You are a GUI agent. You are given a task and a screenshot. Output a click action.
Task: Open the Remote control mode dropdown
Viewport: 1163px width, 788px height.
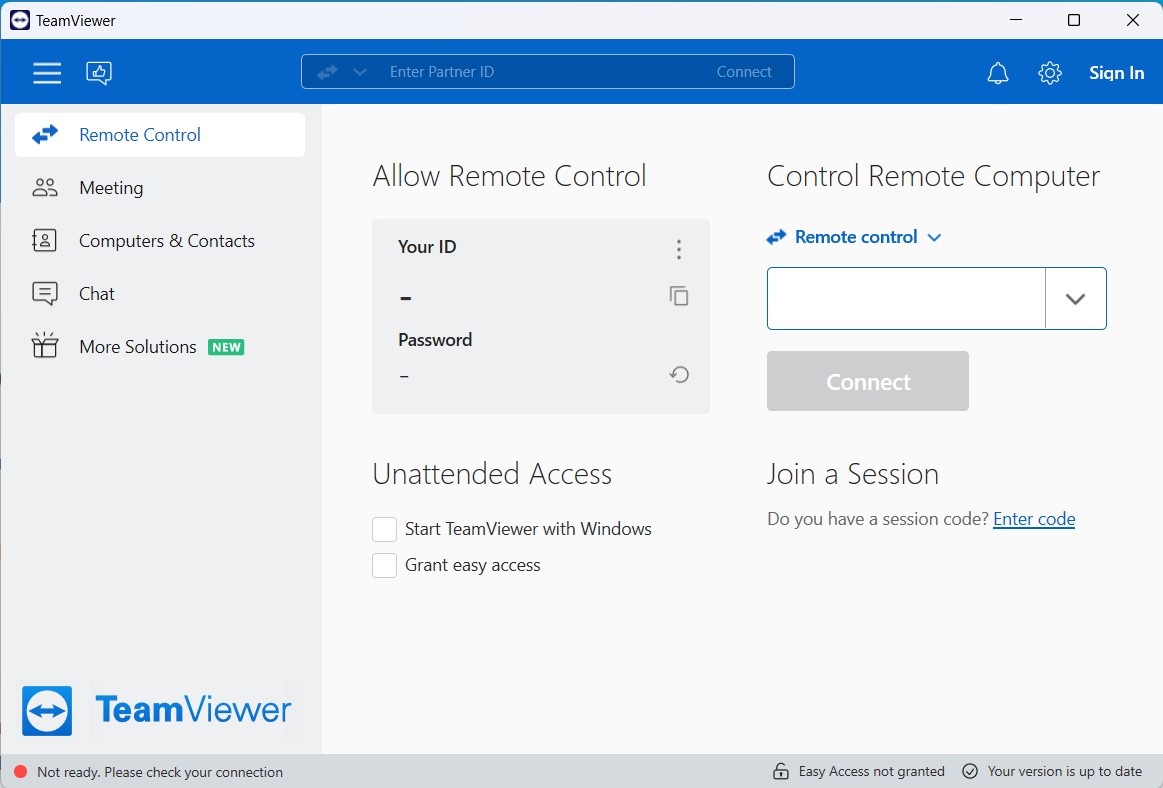click(854, 237)
